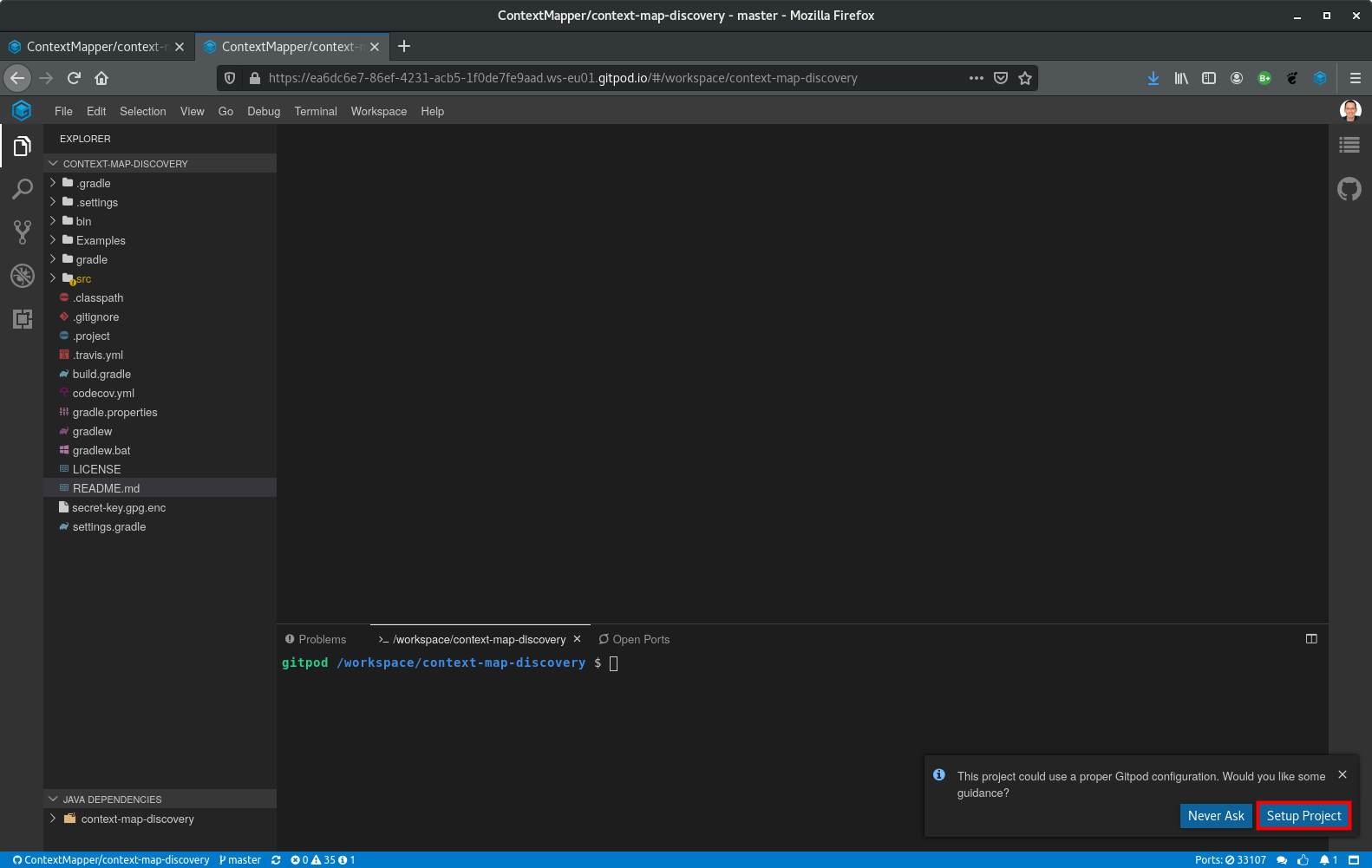Open the File menu
The width and height of the screenshot is (1372, 868).
[x=63, y=111]
